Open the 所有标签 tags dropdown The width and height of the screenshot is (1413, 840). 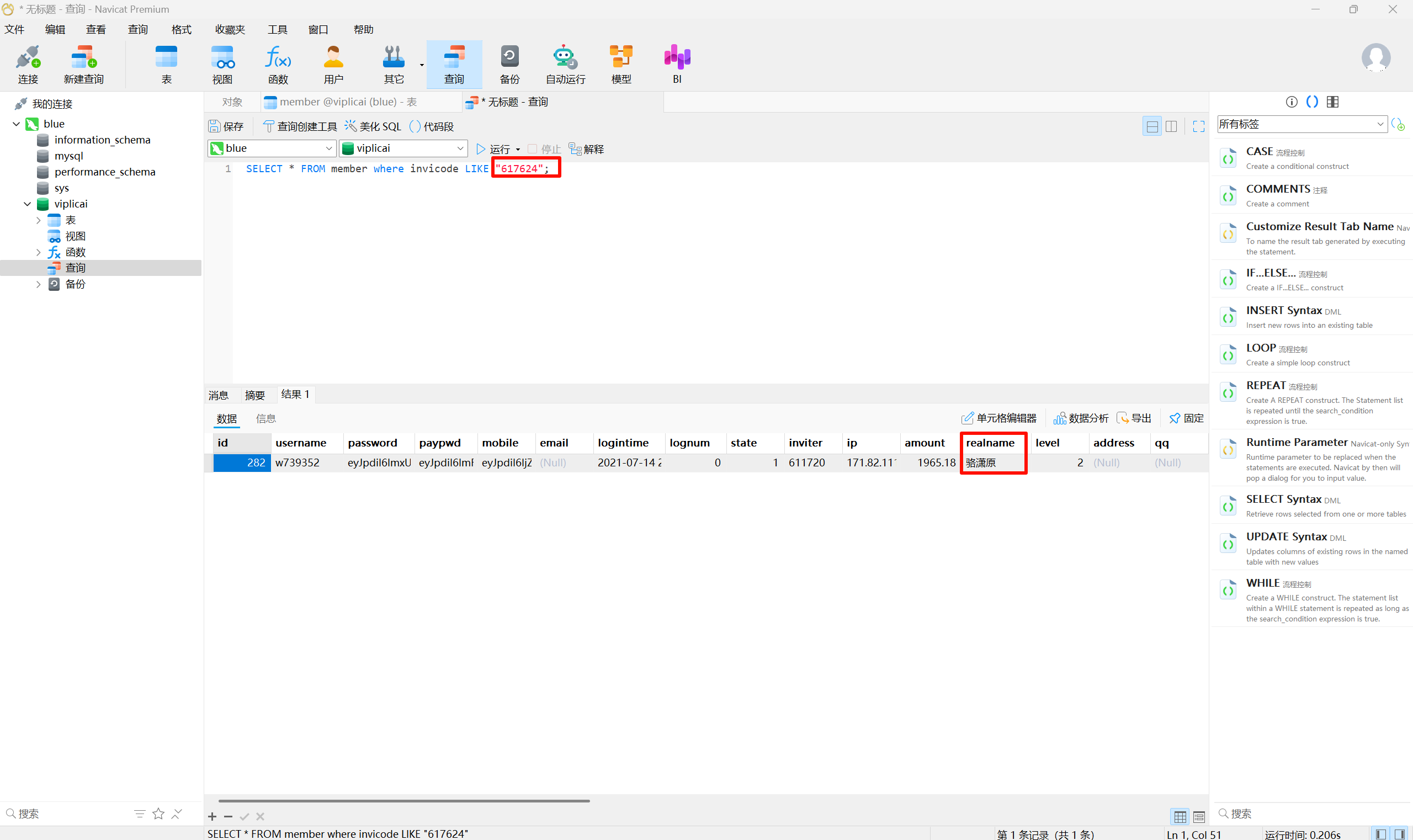(1302, 124)
